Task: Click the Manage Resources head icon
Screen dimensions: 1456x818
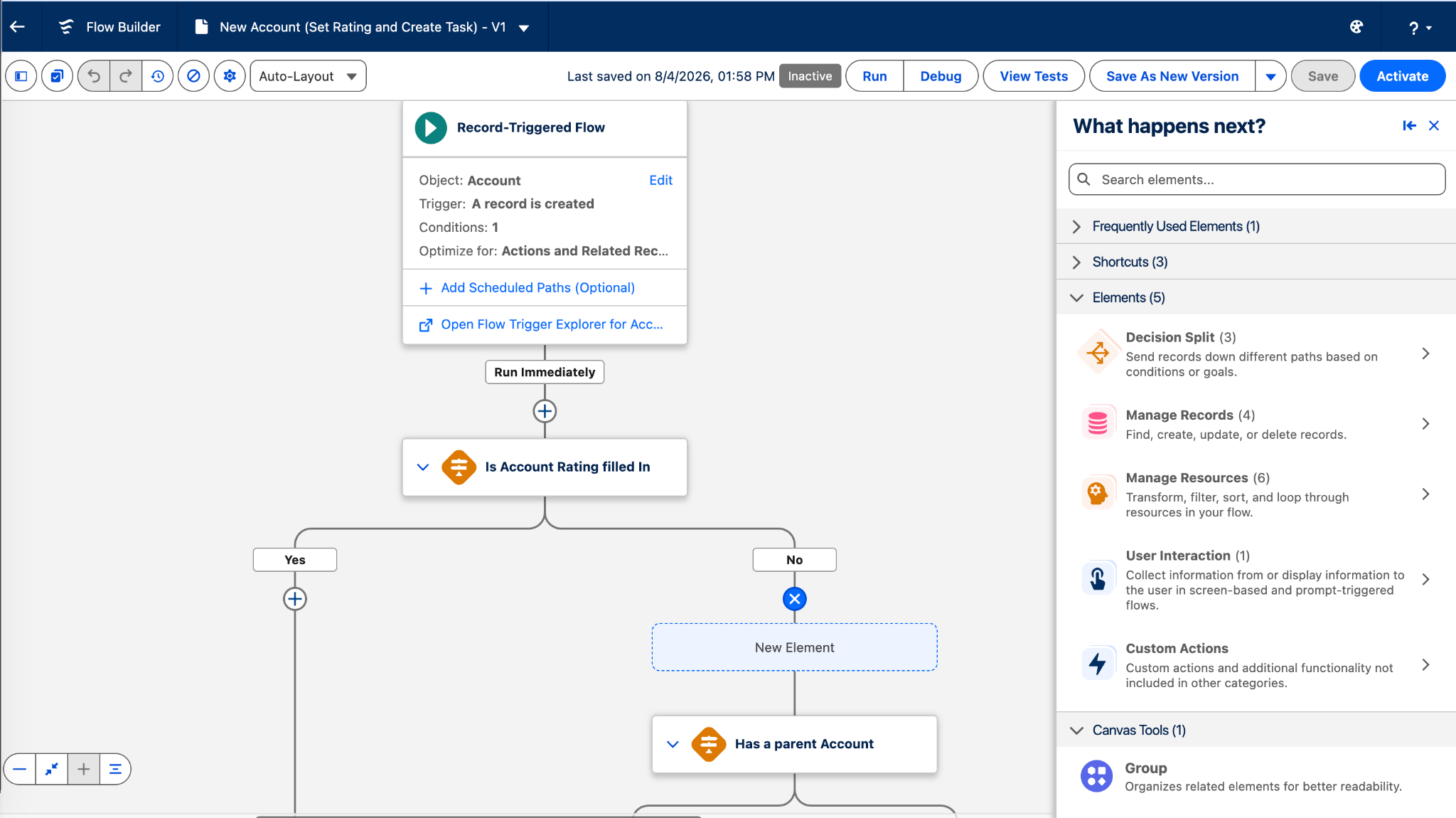Action: click(x=1098, y=493)
